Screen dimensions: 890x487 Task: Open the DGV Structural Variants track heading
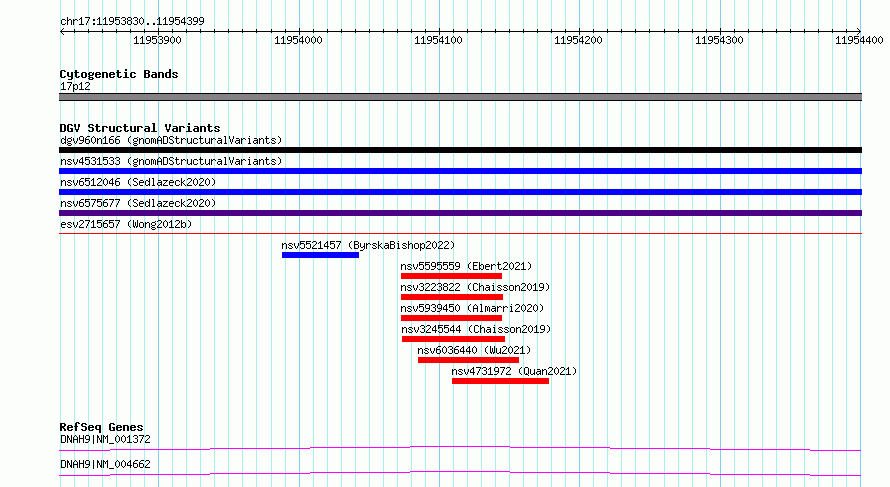click(140, 128)
